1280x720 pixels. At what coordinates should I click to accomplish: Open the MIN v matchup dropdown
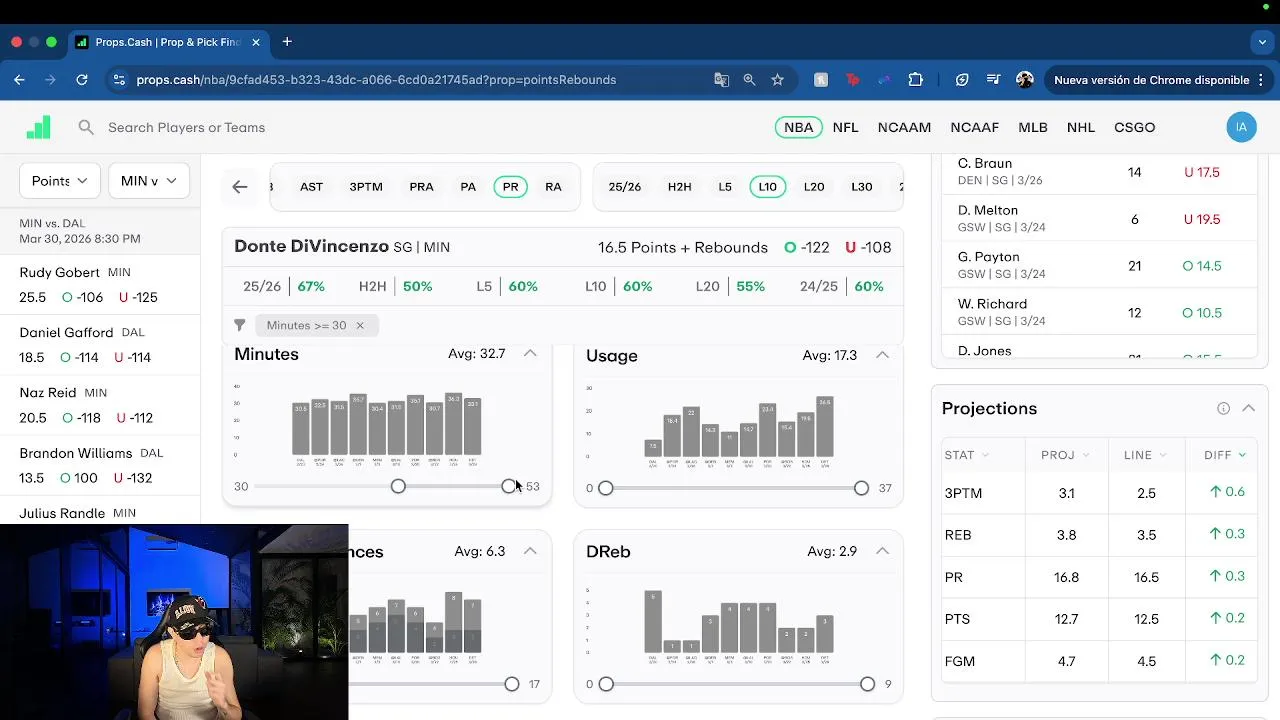pyautogui.click(x=148, y=181)
